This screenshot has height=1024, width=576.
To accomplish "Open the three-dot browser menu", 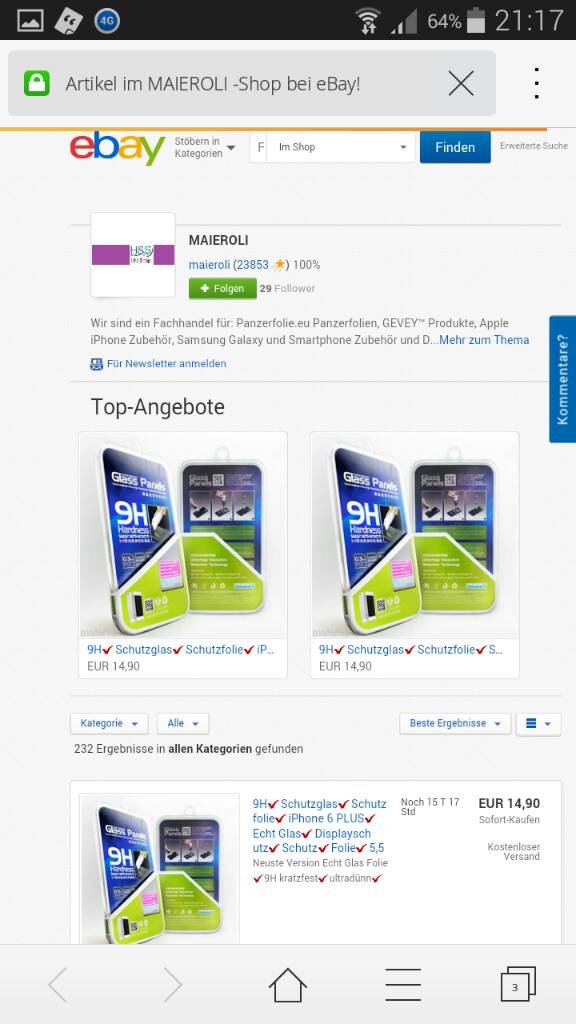I will coord(536,84).
